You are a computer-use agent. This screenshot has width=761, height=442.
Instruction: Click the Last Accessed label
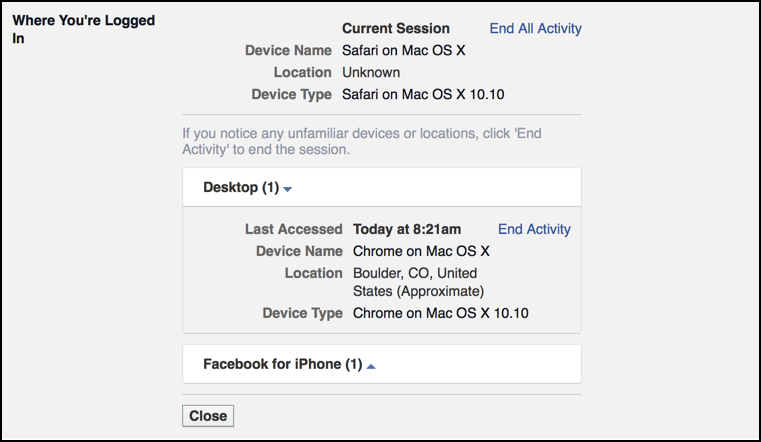coord(293,229)
